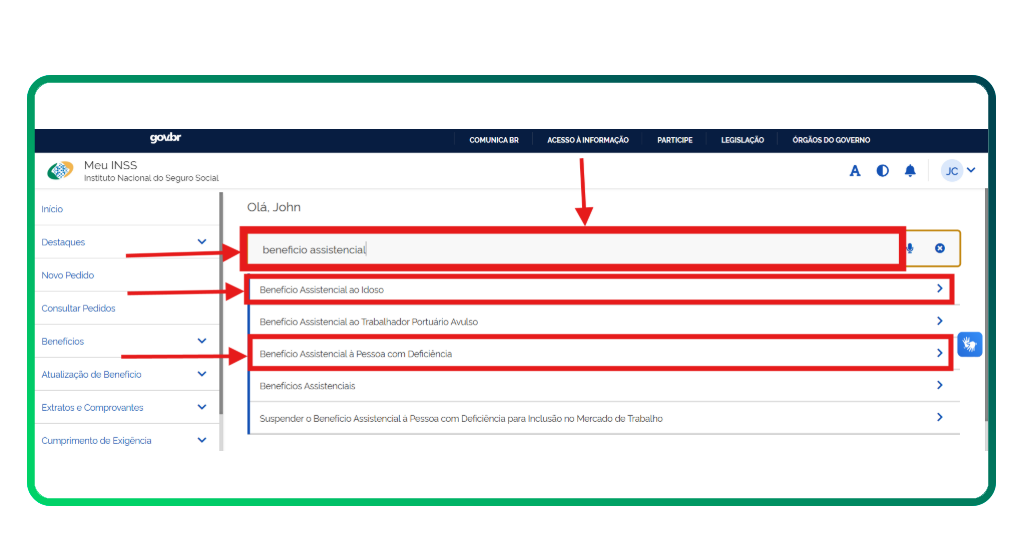
Task: Open Consultar Pedidos in the sidebar
Action: [x=78, y=308]
